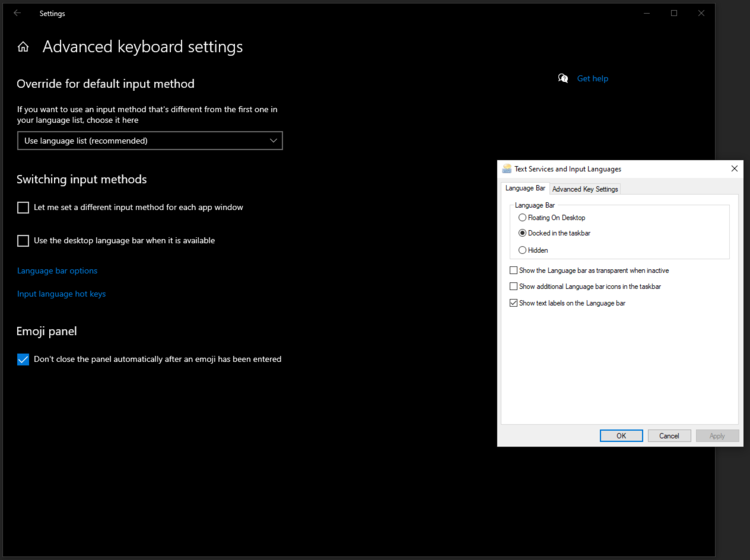
Task: Maximize the Settings window
Action: [674, 13]
